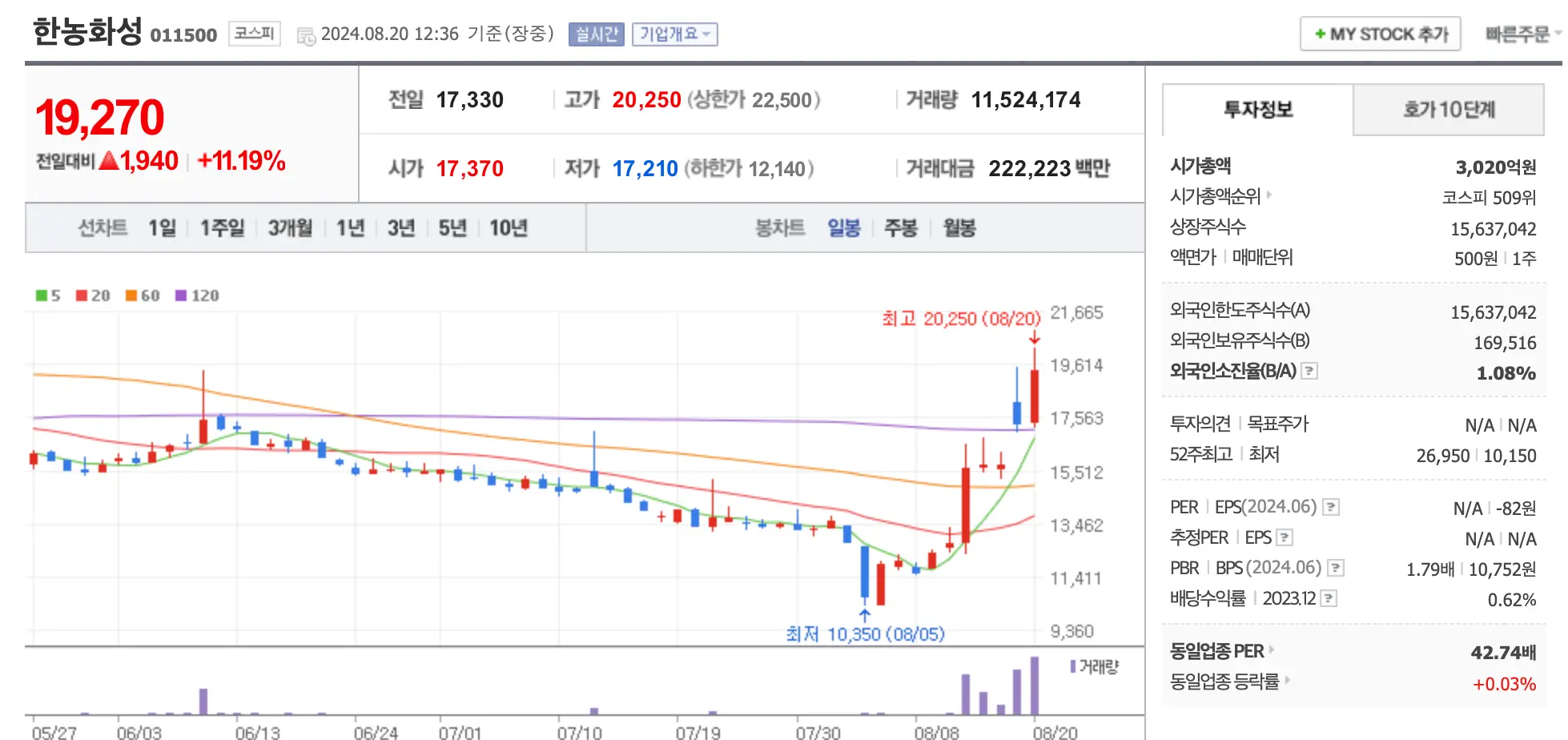The width and height of the screenshot is (1568, 740).
Task: Click green 5-day moving average legend swatch
Action: point(42,296)
